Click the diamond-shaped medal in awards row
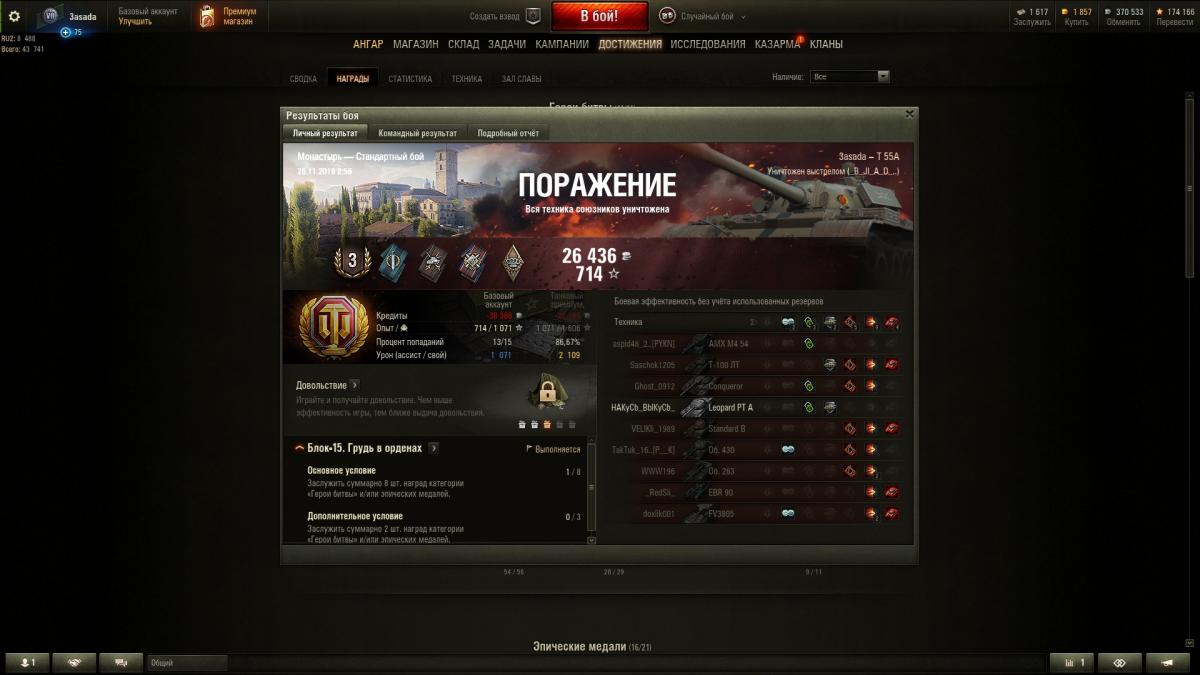The width and height of the screenshot is (1200, 675). tap(513, 262)
